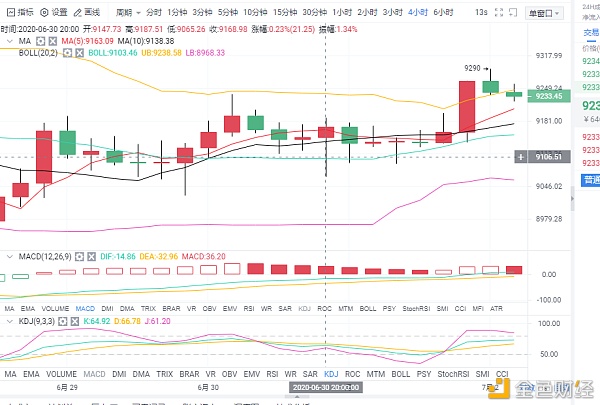Image resolution: width=600 pixels, height=405 pixels.
Task: Expand the 周期 period dropdown
Action: 128,13
